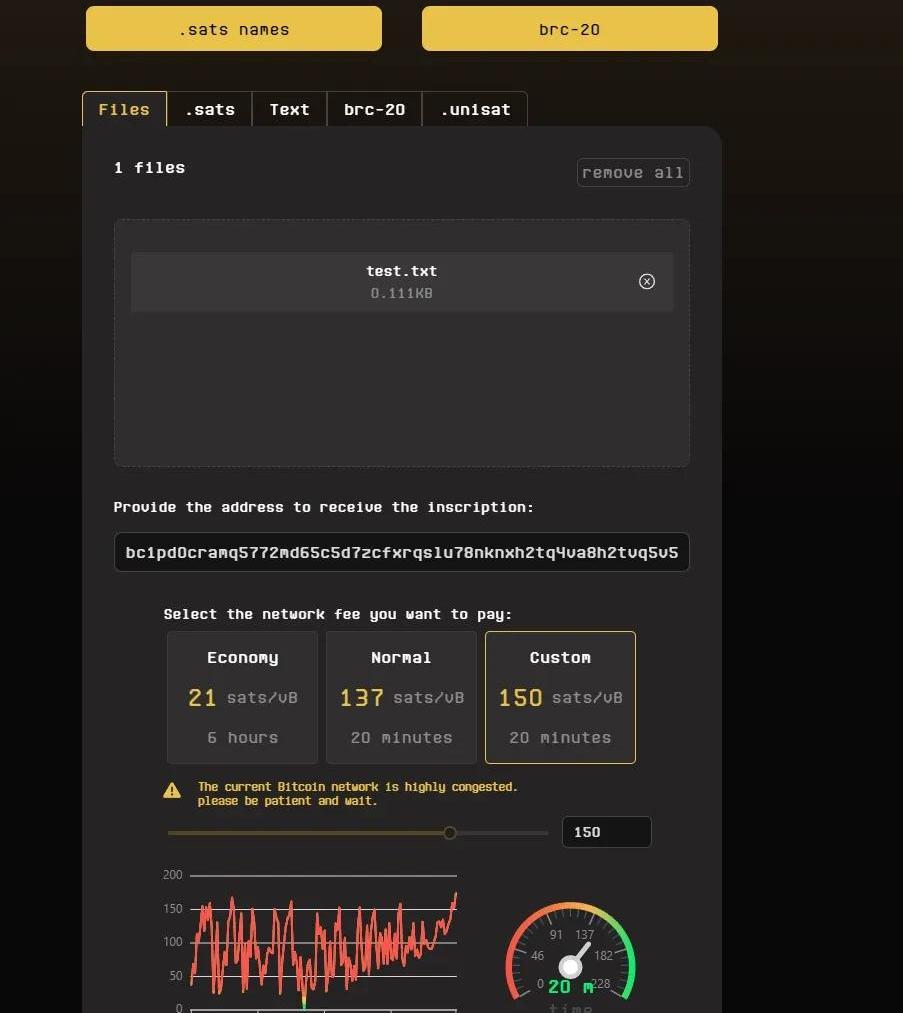Click the empty file drop area
Viewport: 903px width, 1013px height.
tap(401, 390)
